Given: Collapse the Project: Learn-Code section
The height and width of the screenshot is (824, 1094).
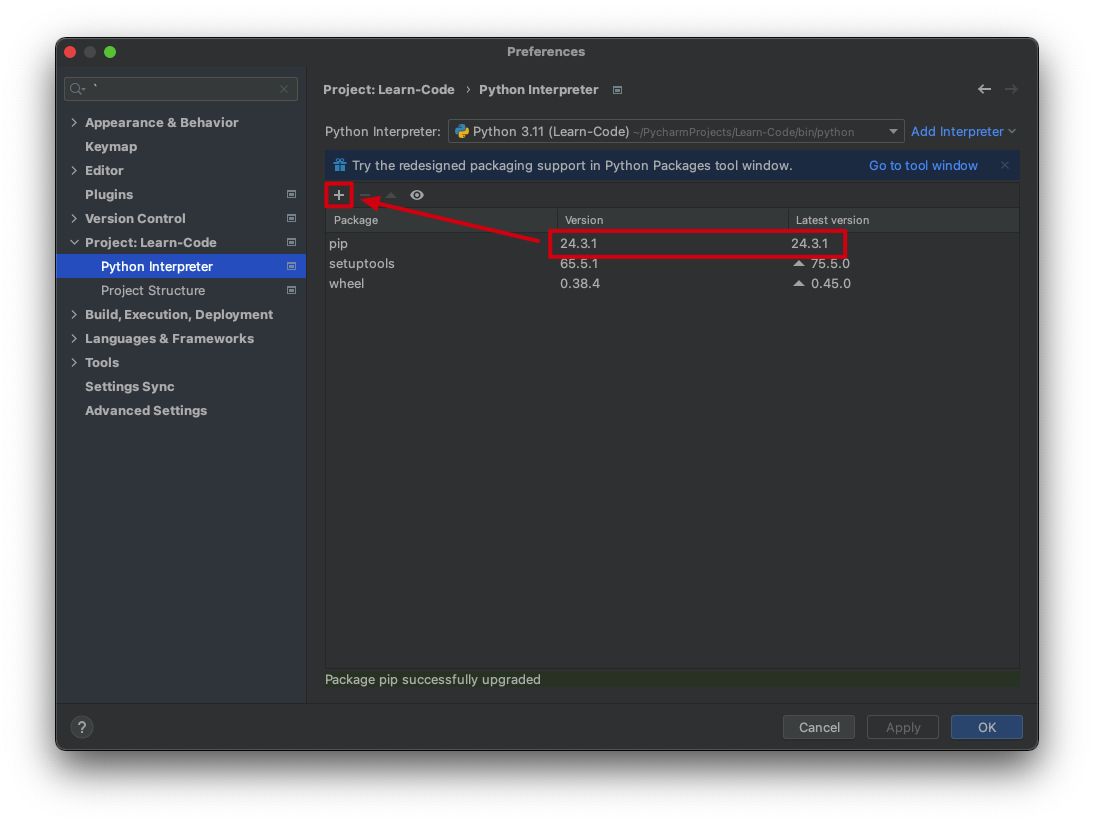Looking at the screenshot, I should click(x=74, y=242).
